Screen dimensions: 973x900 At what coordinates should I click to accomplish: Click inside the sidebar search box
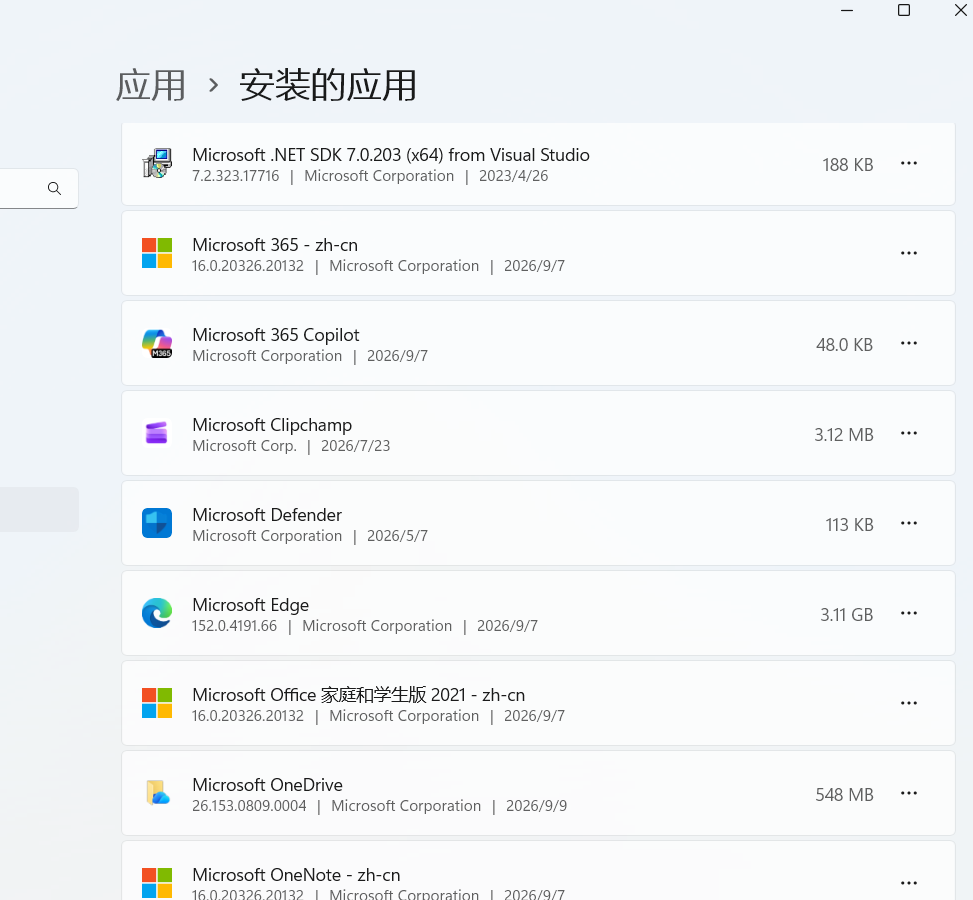(x=37, y=188)
